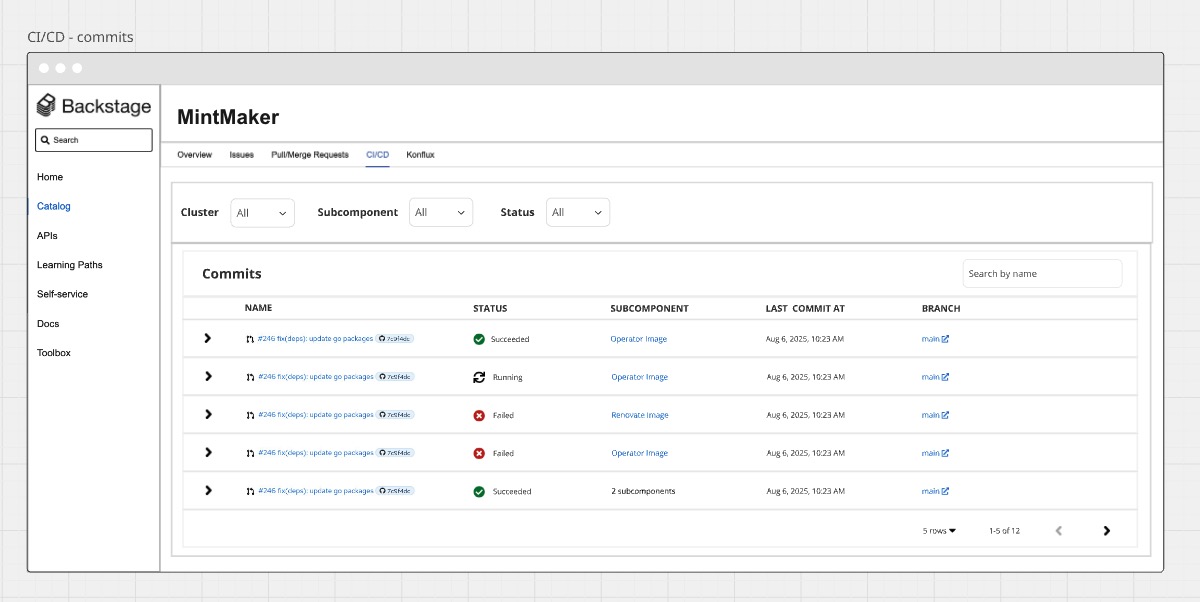Click pull request icon in the Running row
The width and height of the screenshot is (1200, 602).
(250, 377)
